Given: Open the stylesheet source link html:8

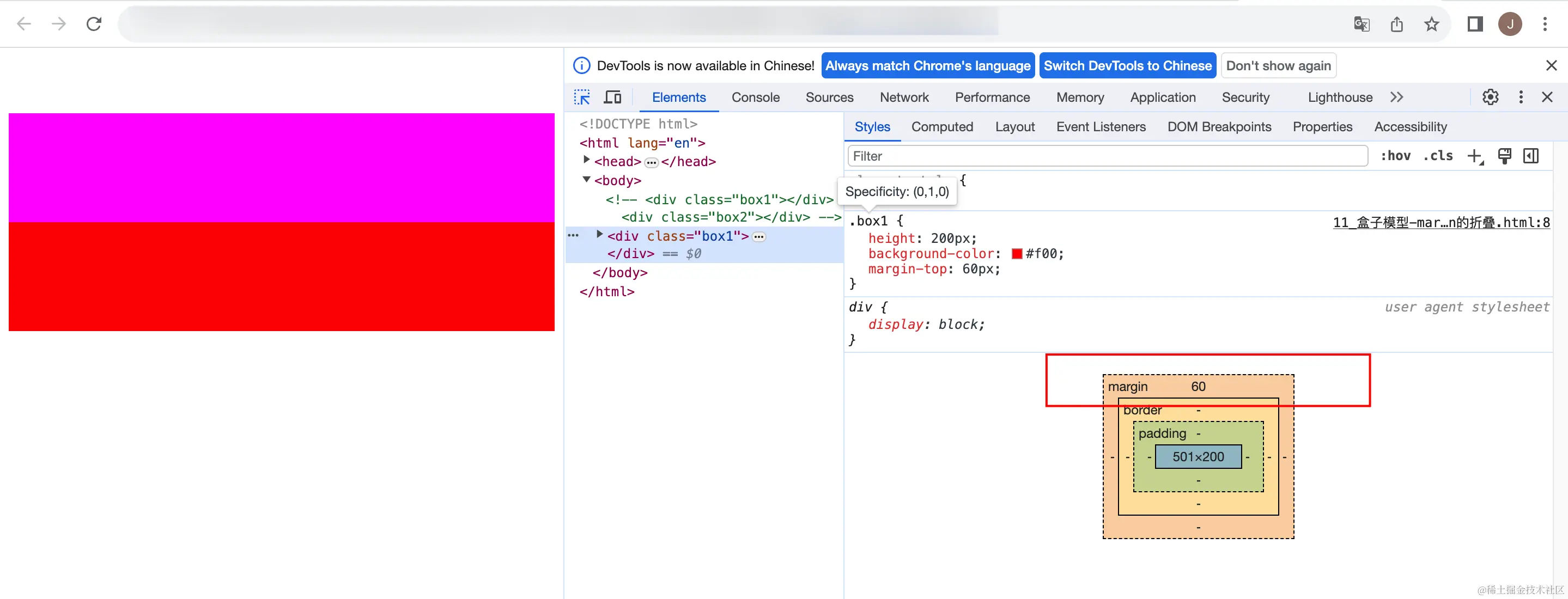Looking at the screenshot, I should pos(1442,223).
